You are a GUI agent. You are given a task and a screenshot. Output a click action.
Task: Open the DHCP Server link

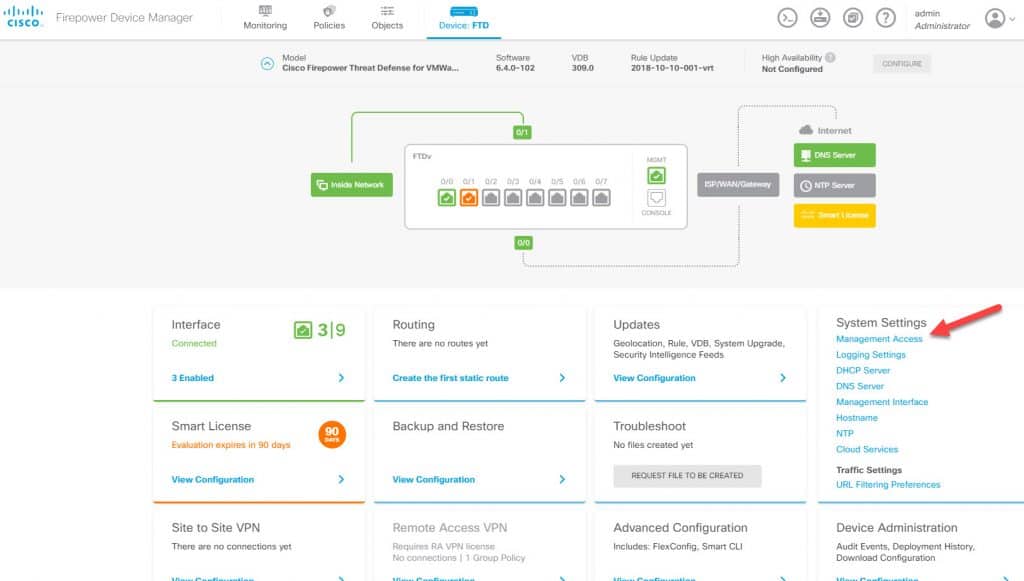(863, 370)
